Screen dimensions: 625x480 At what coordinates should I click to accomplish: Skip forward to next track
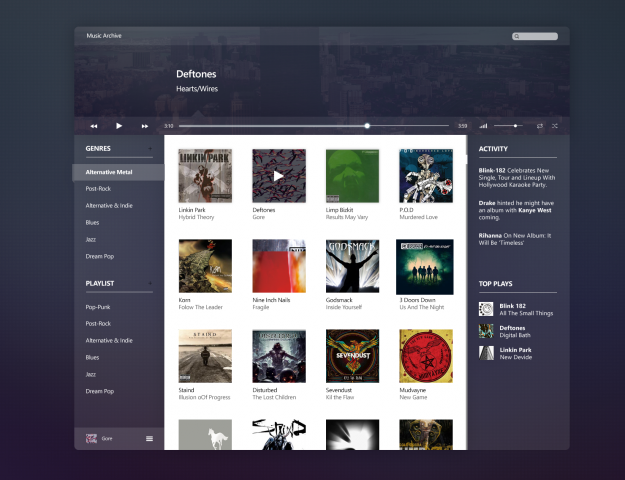click(145, 126)
